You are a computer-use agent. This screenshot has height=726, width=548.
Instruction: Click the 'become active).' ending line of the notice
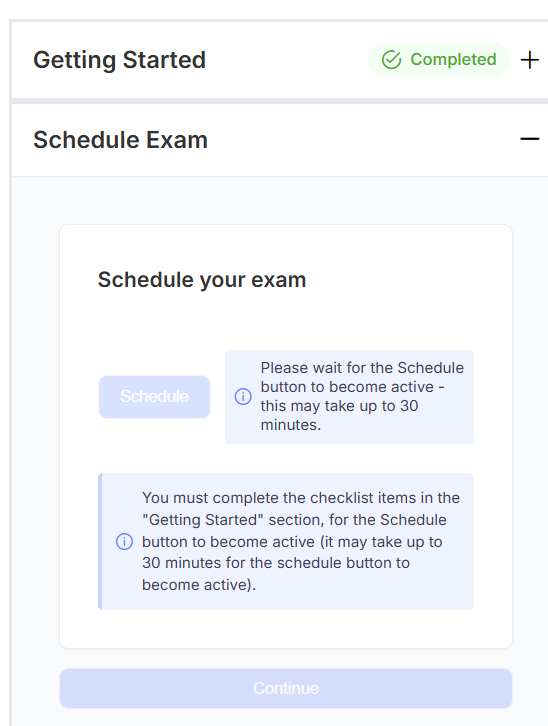pyautogui.click(x=199, y=585)
